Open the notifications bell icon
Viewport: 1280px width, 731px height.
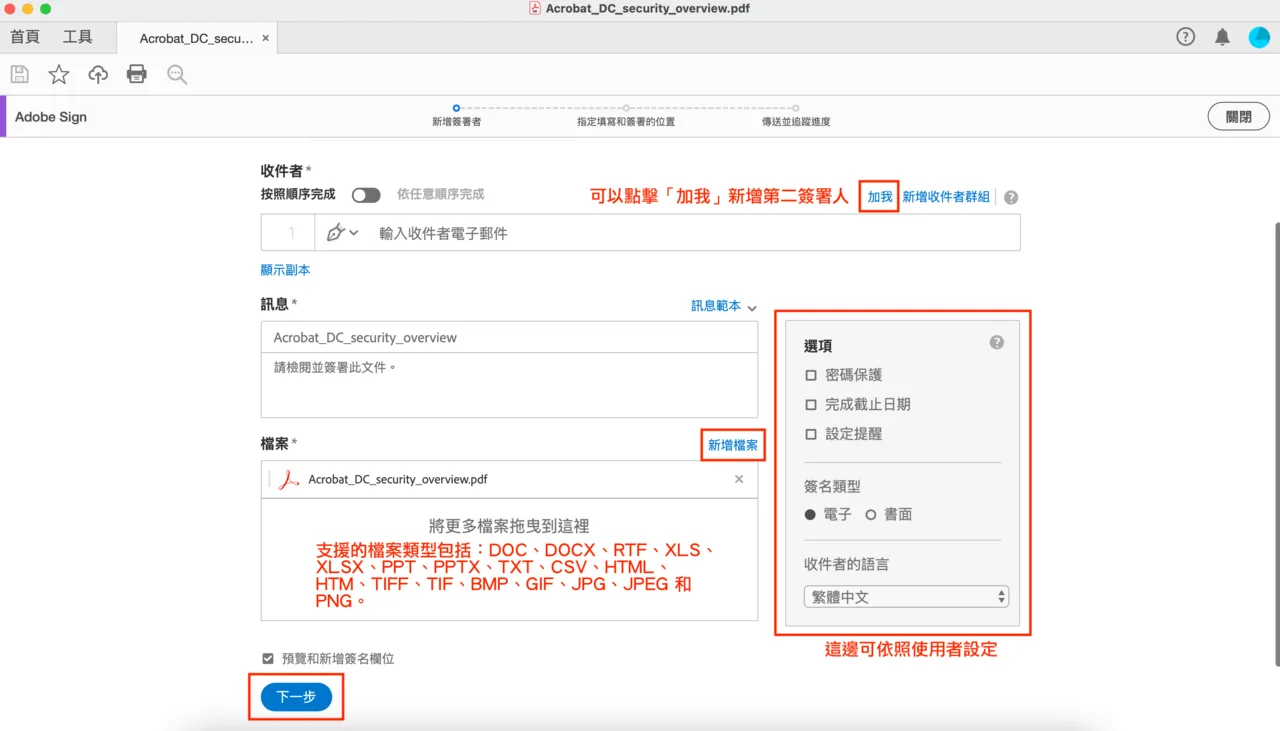point(1222,37)
